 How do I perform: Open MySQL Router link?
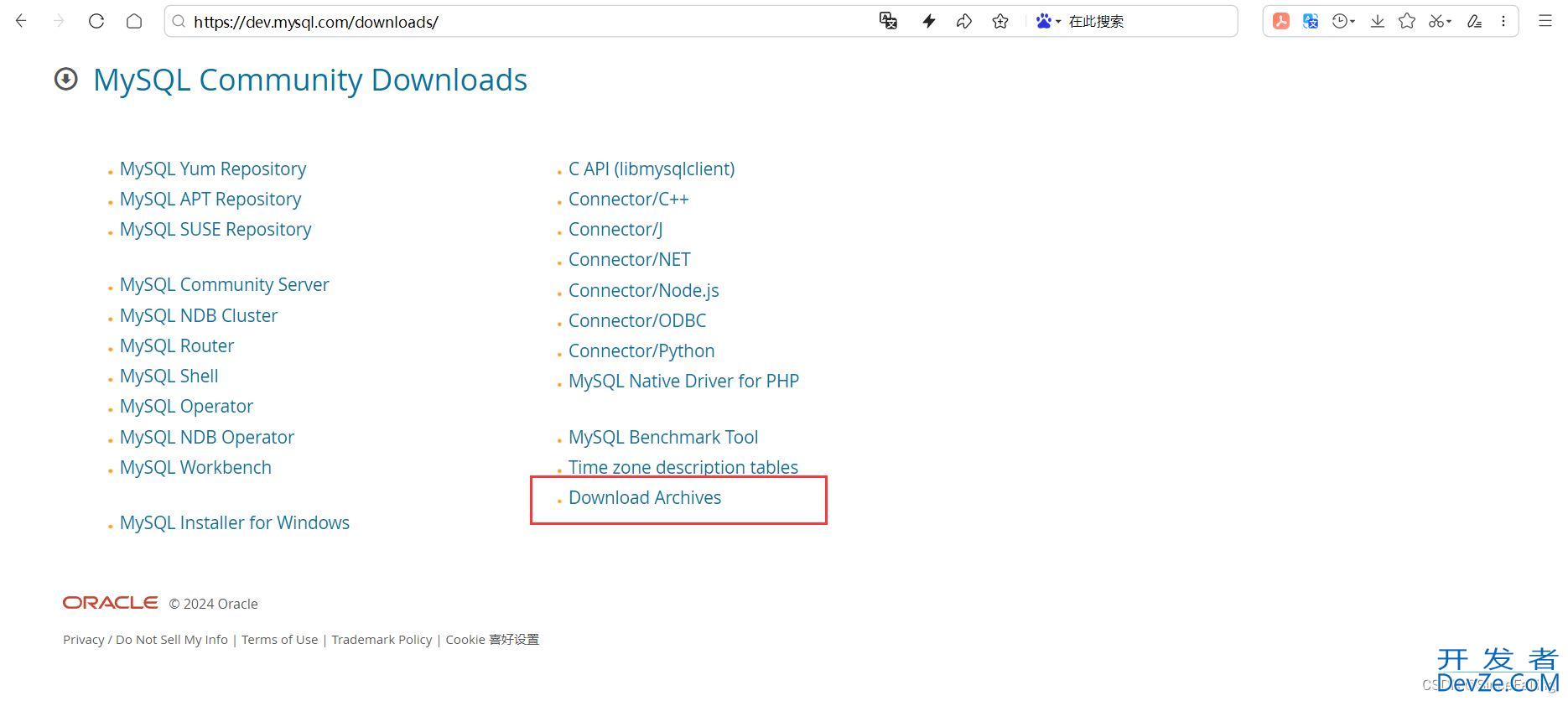(x=177, y=345)
